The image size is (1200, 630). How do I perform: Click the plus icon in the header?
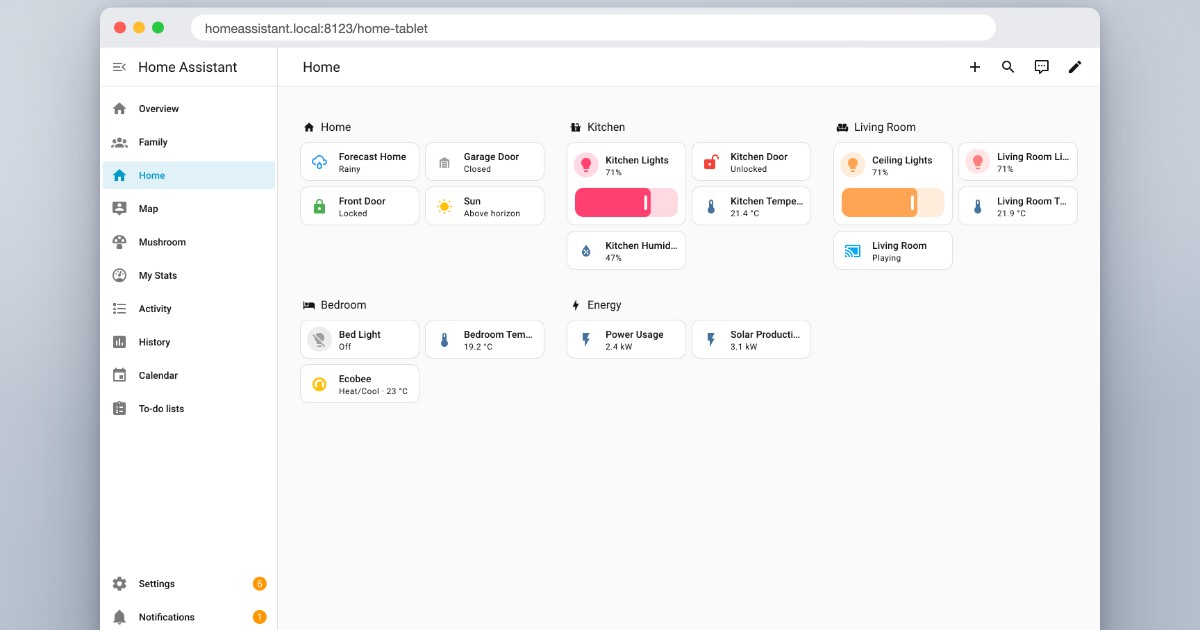click(975, 67)
